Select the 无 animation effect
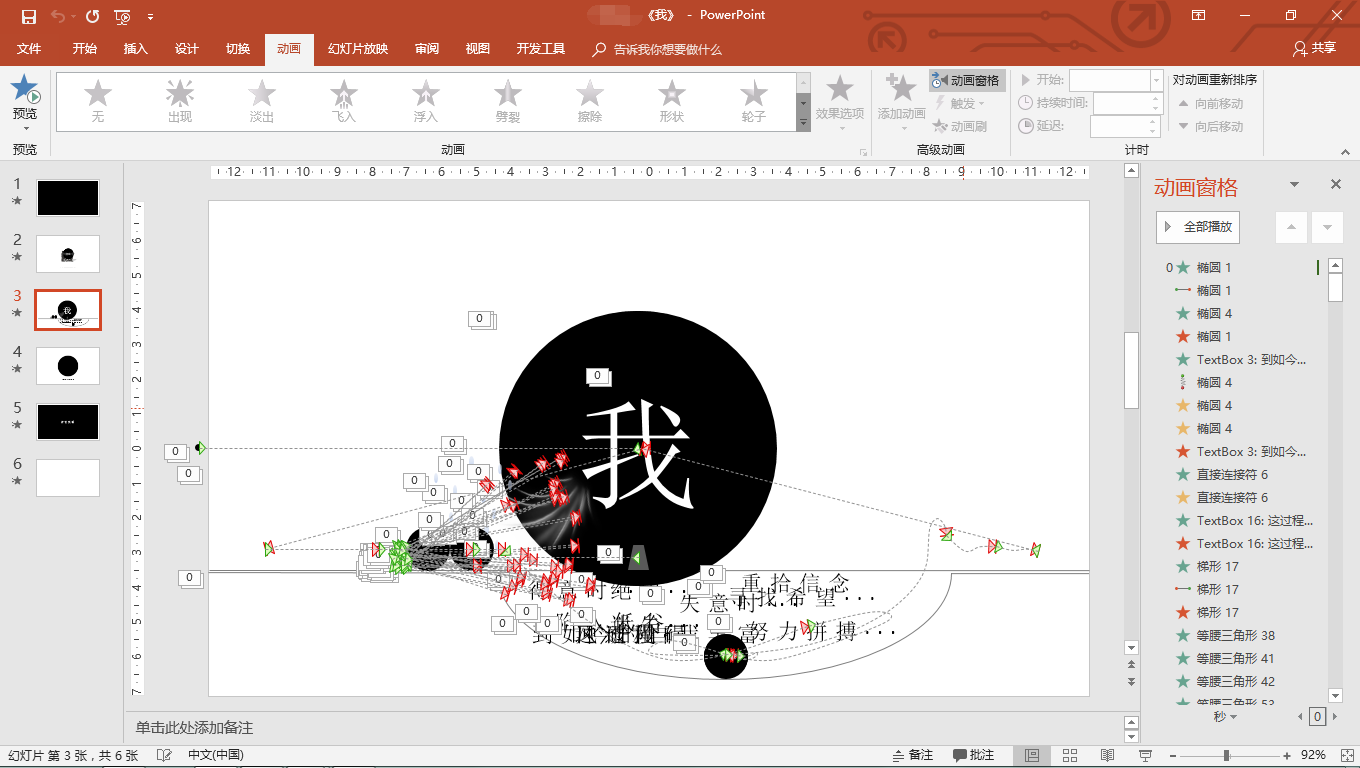The width and height of the screenshot is (1360, 768). 98,102
